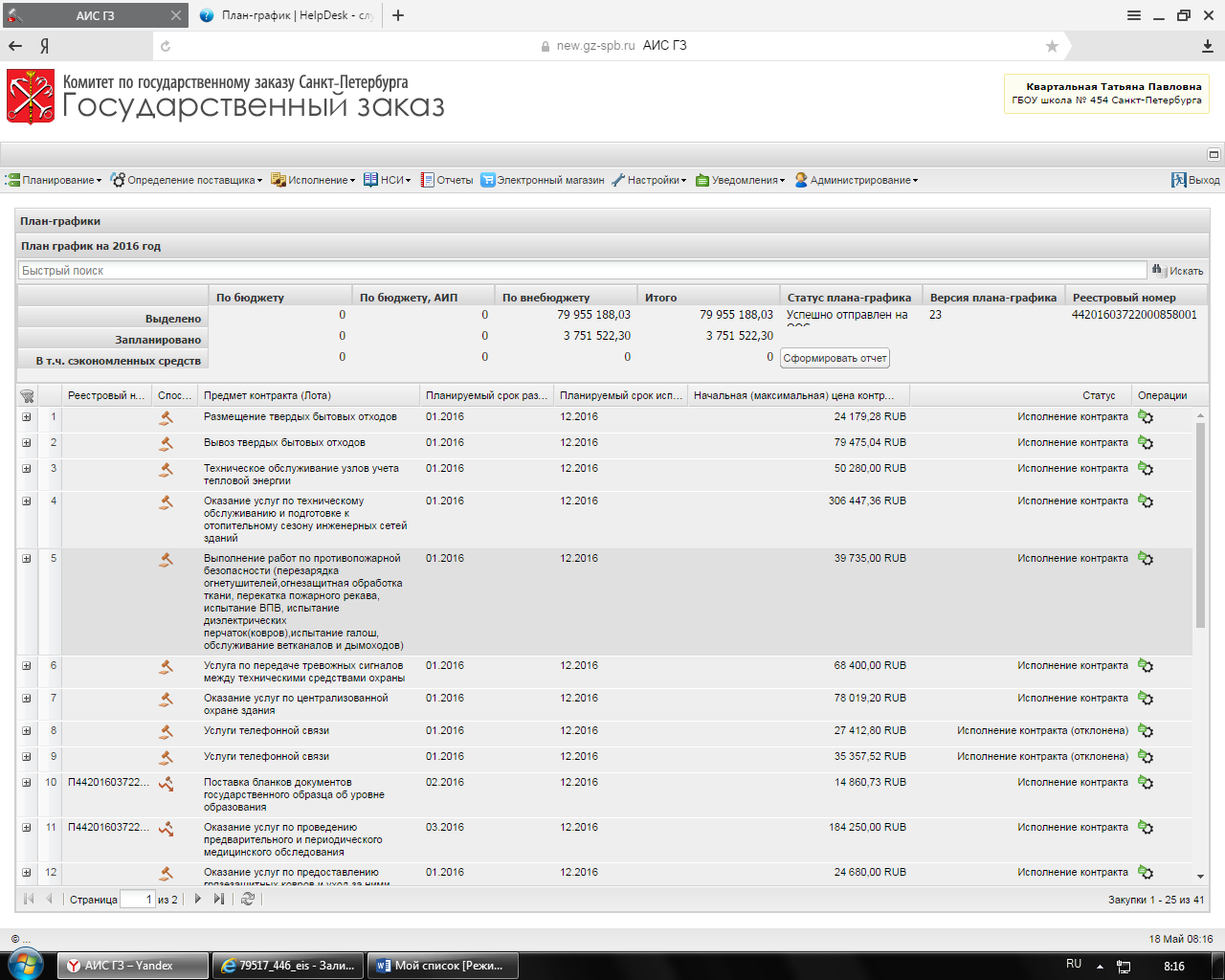Image resolution: width=1225 pixels, height=980 pixels.
Task: Click the panel collapse icon above Выход
Action: [1214, 154]
